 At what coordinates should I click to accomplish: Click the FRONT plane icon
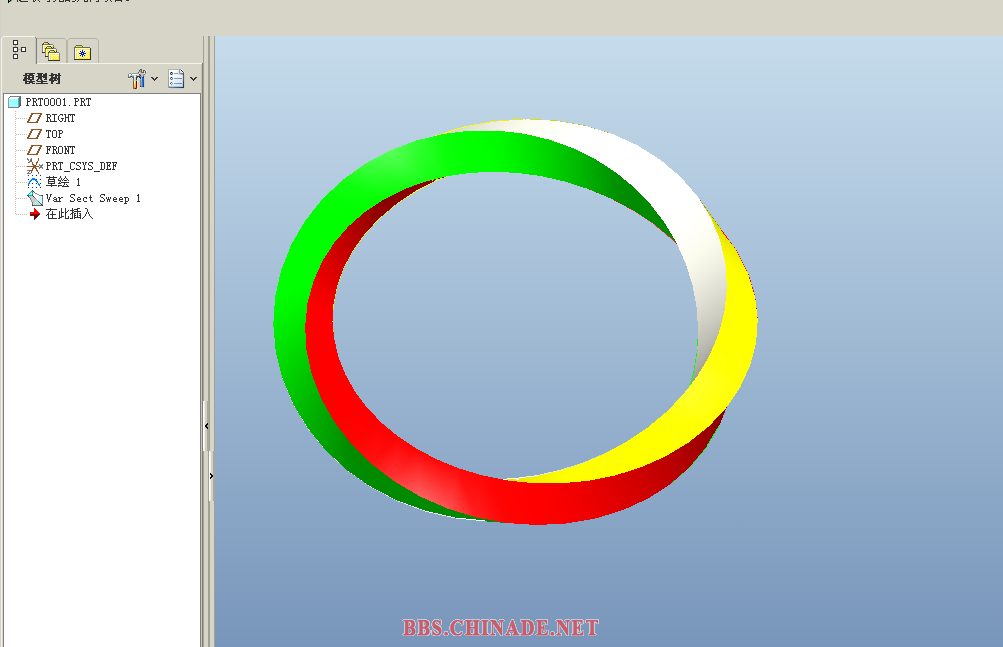[x=35, y=150]
